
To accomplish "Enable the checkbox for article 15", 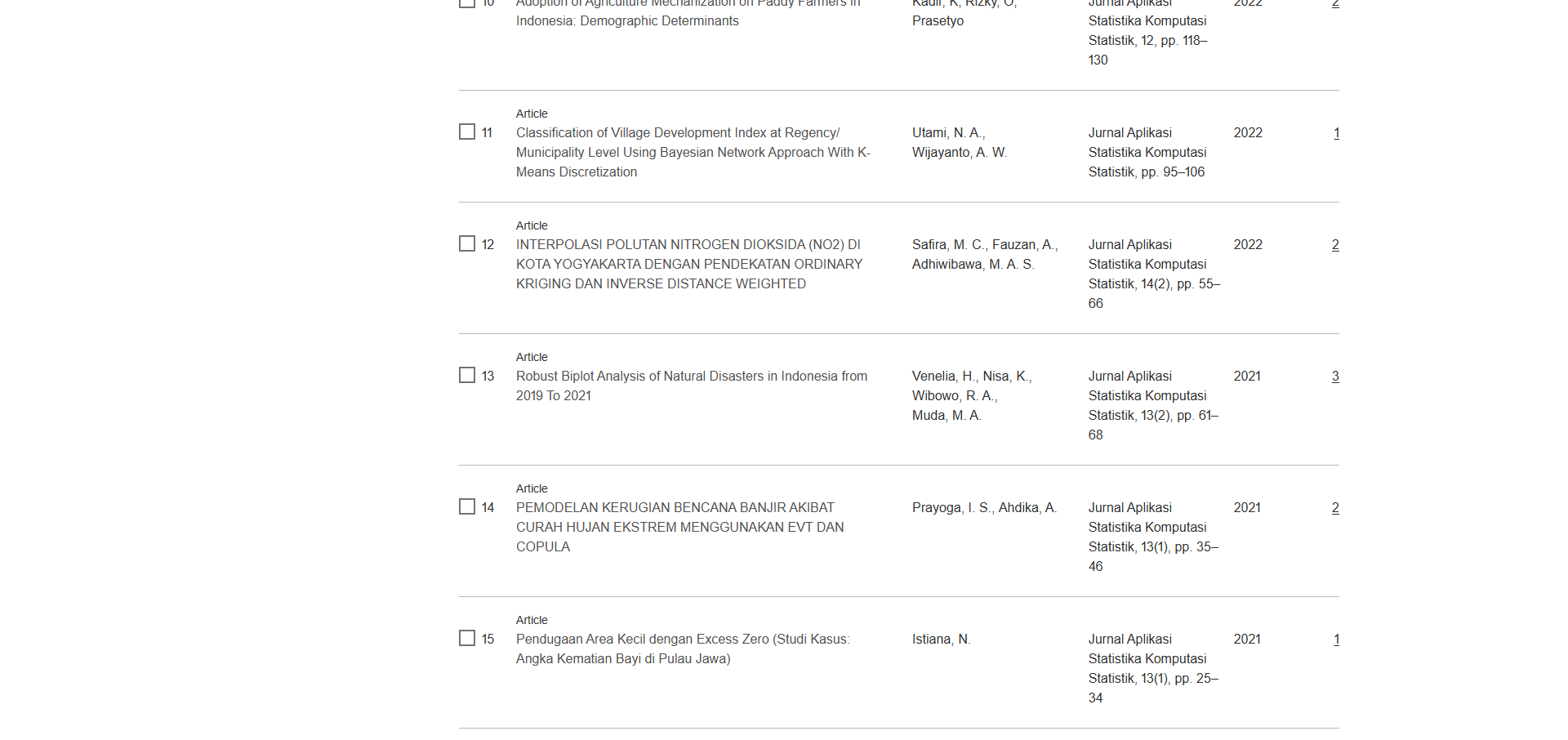I will 467,639.
